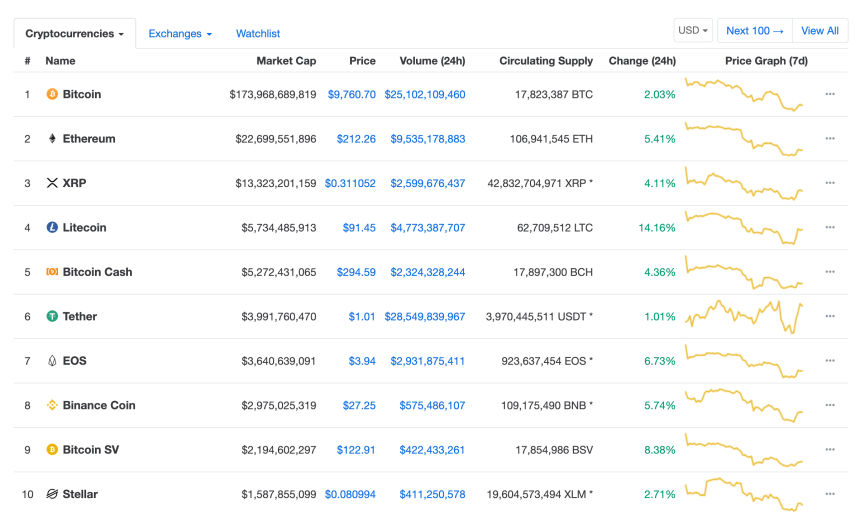
Task: Sort by the Market Cap column header
Action: (286, 61)
